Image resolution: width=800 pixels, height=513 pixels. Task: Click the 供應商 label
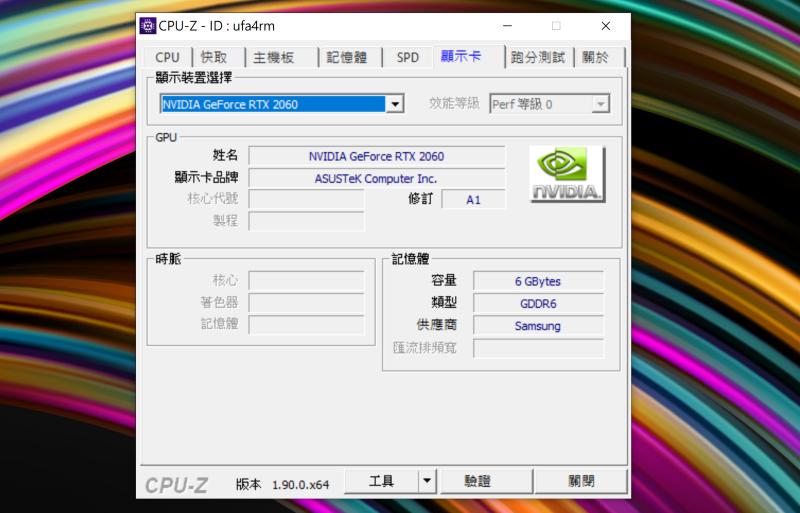pos(436,325)
